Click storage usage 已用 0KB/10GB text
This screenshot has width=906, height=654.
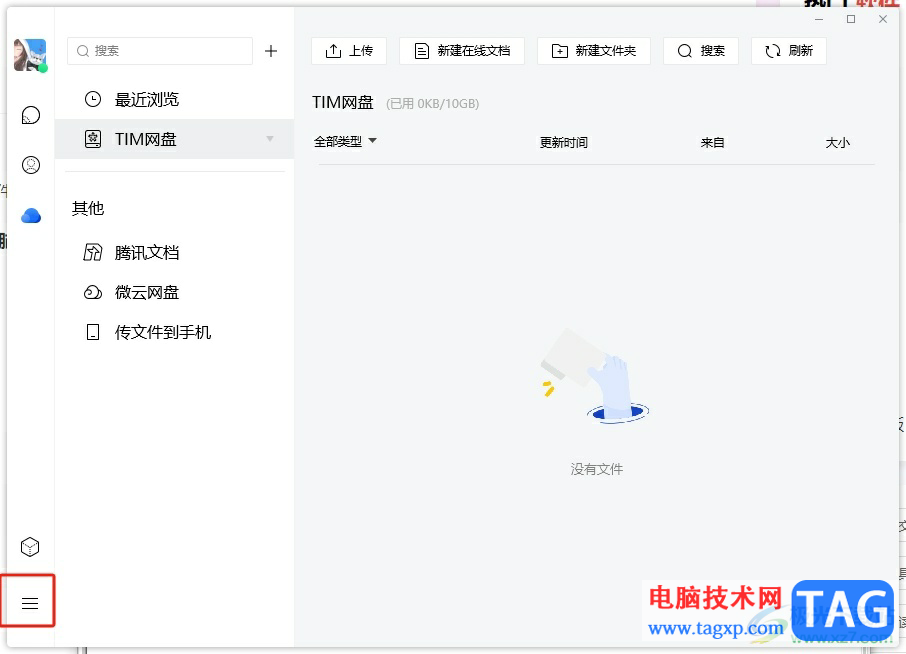pyautogui.click(x=433, y=103)
